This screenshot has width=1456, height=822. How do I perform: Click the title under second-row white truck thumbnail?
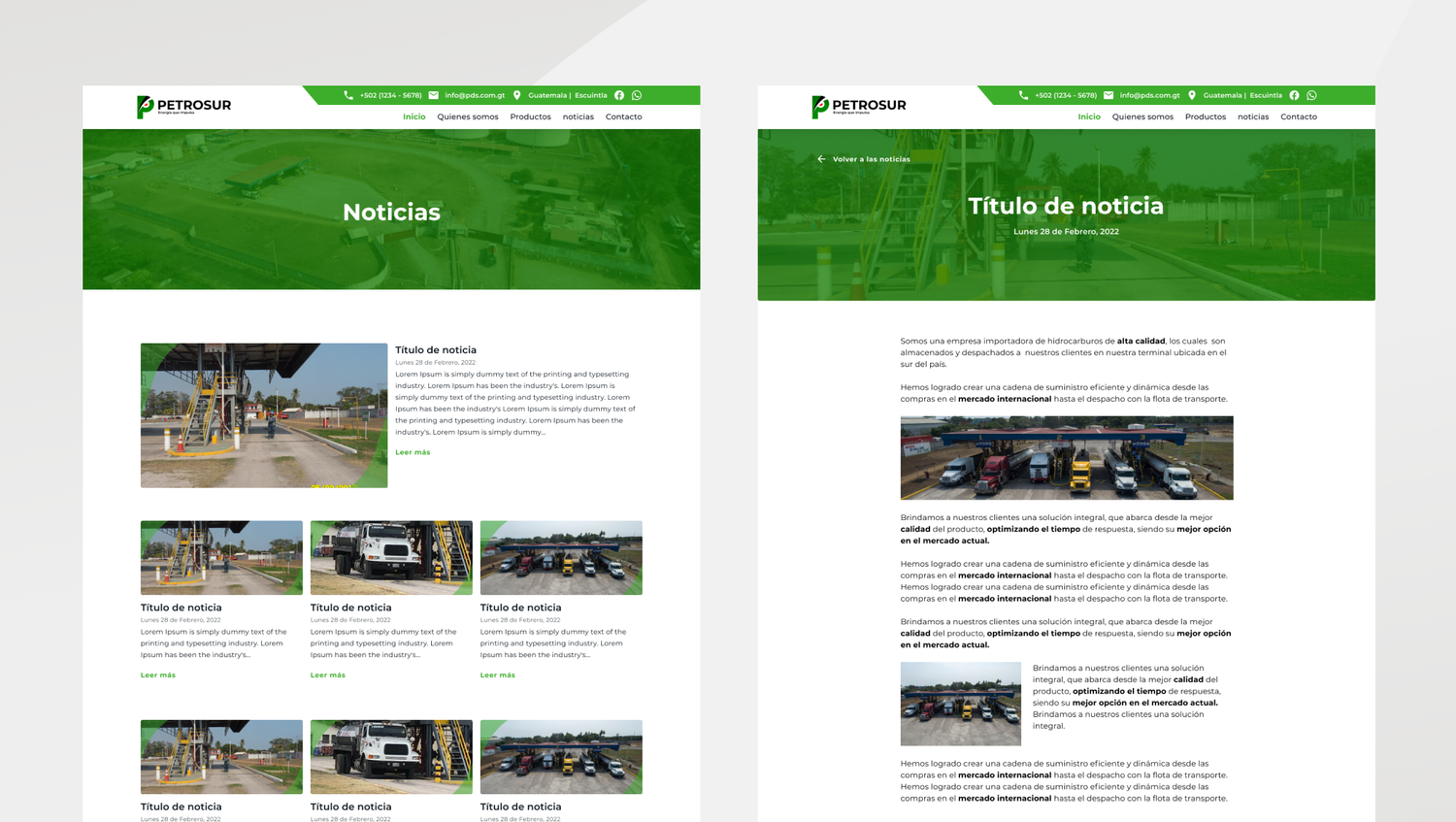[351, 806]
